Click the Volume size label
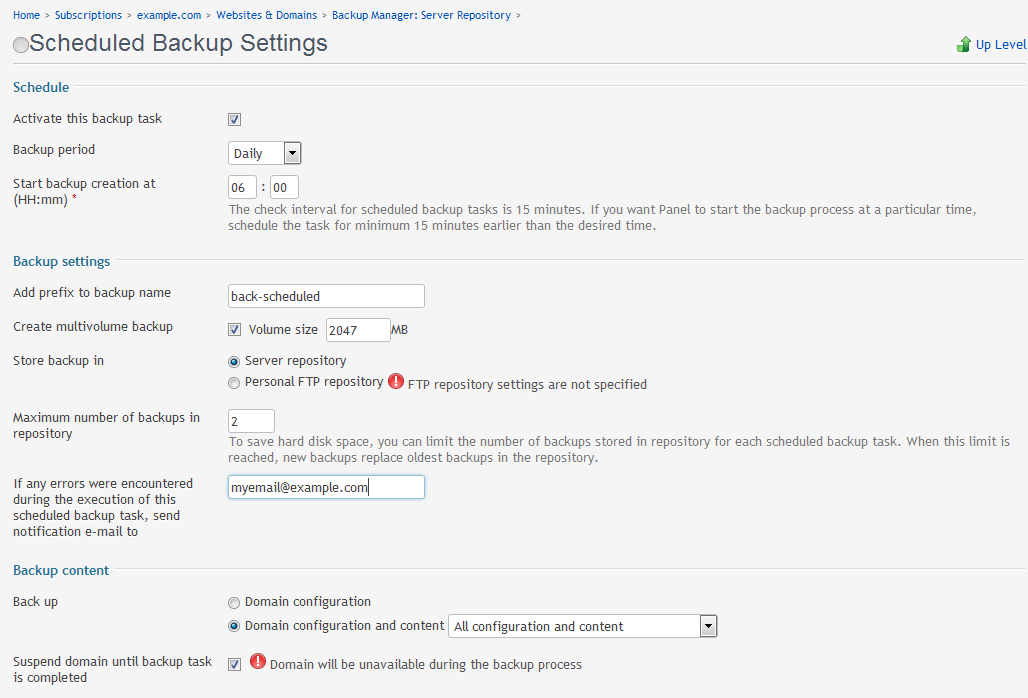The width and height of the screenshot is (1028, 698). [283, 330]
